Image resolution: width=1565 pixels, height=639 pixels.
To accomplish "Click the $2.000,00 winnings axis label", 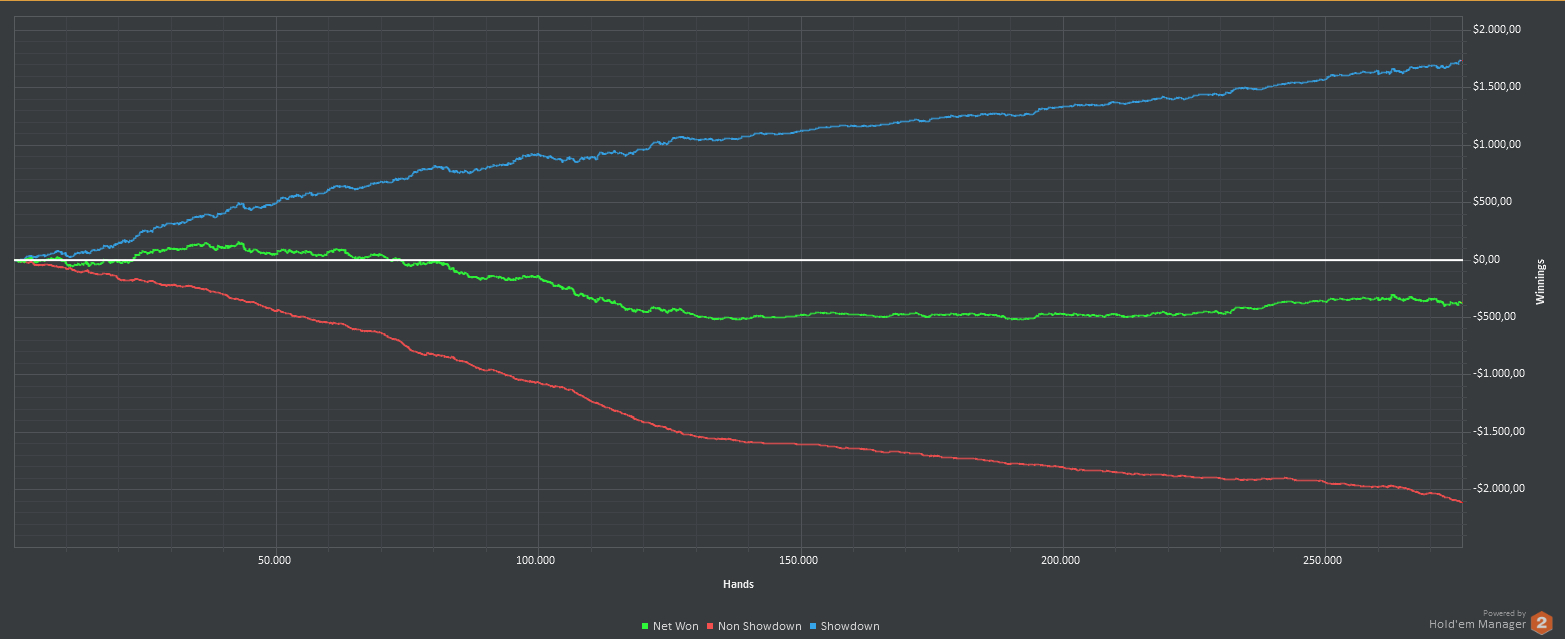I will (x=1497, y=30).
